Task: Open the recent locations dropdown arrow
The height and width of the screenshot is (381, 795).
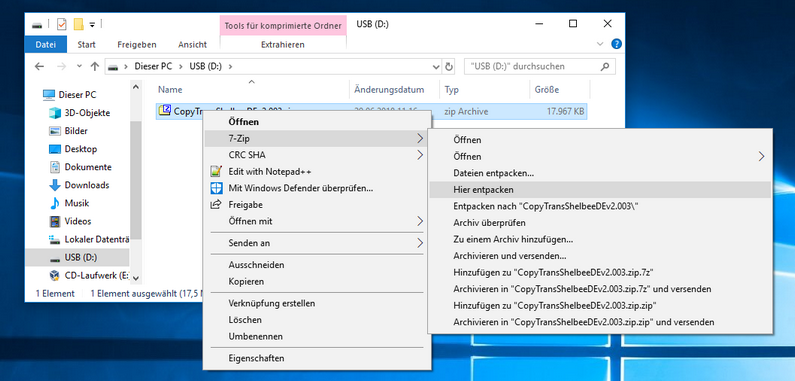Action: coord(79,66)
